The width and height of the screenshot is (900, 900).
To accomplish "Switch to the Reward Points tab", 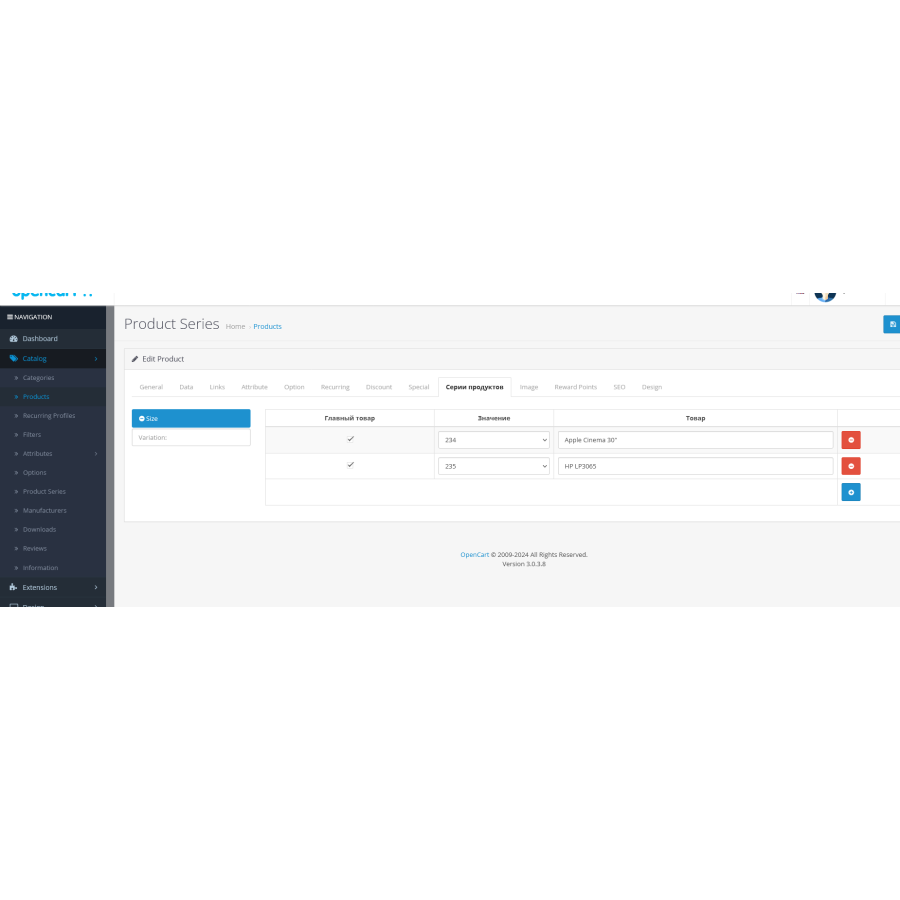I will 575,387.
